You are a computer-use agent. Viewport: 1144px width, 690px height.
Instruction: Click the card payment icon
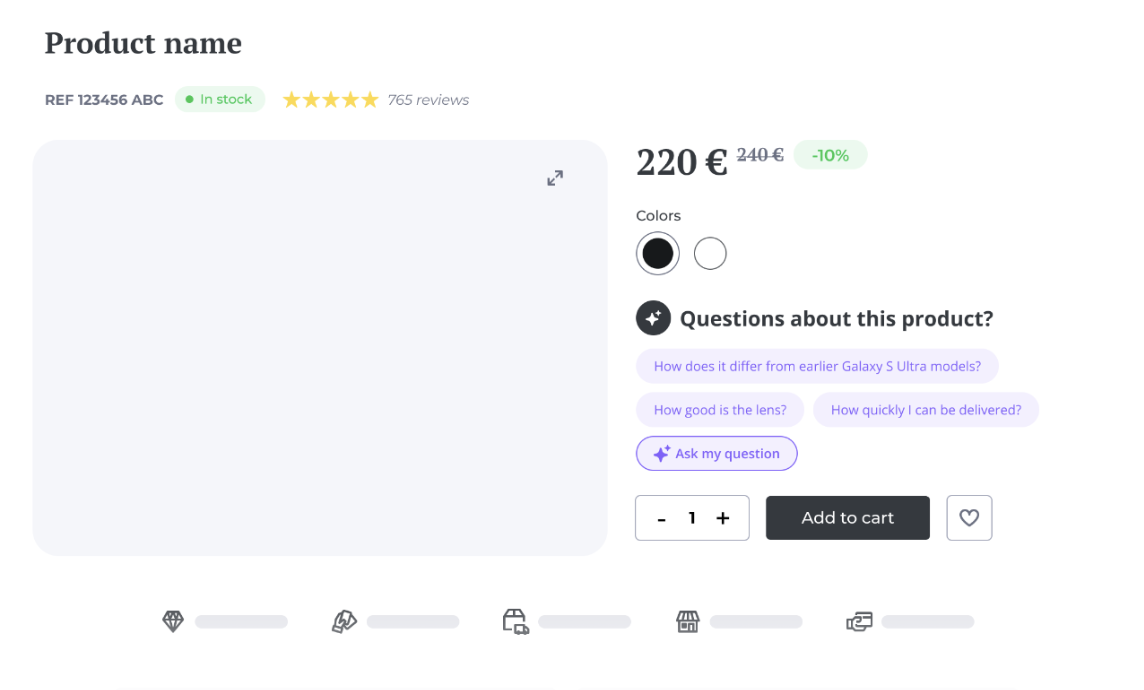[859, 622]
